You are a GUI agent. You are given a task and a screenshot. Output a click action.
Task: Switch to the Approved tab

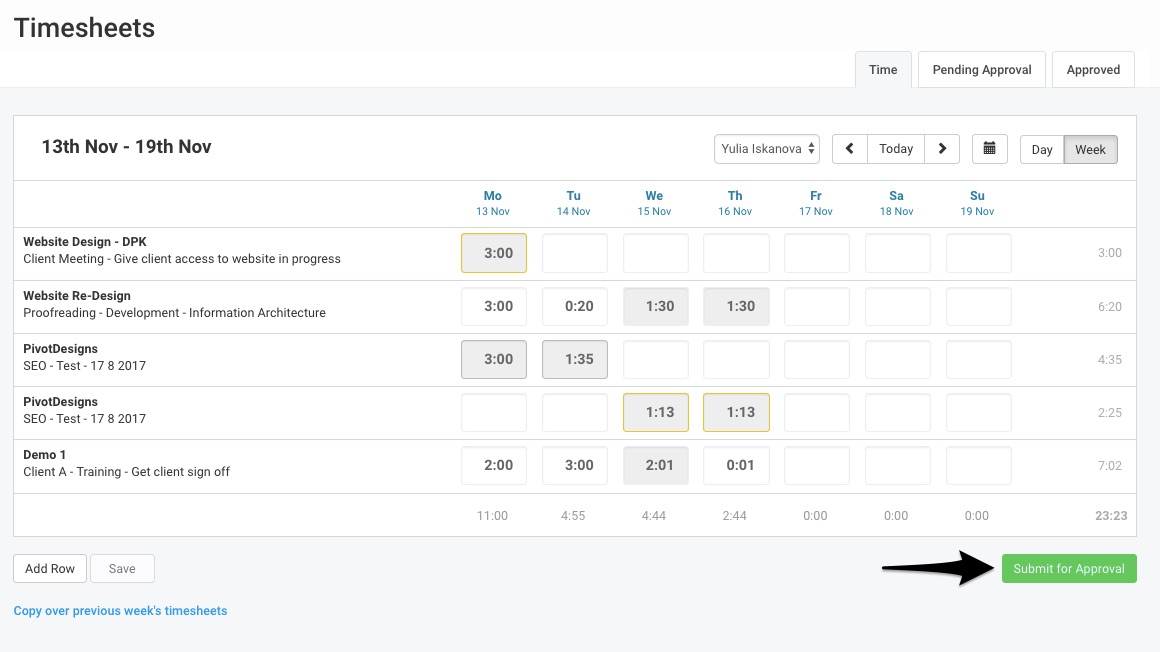pyautogui.click(x=1093, y=69)
